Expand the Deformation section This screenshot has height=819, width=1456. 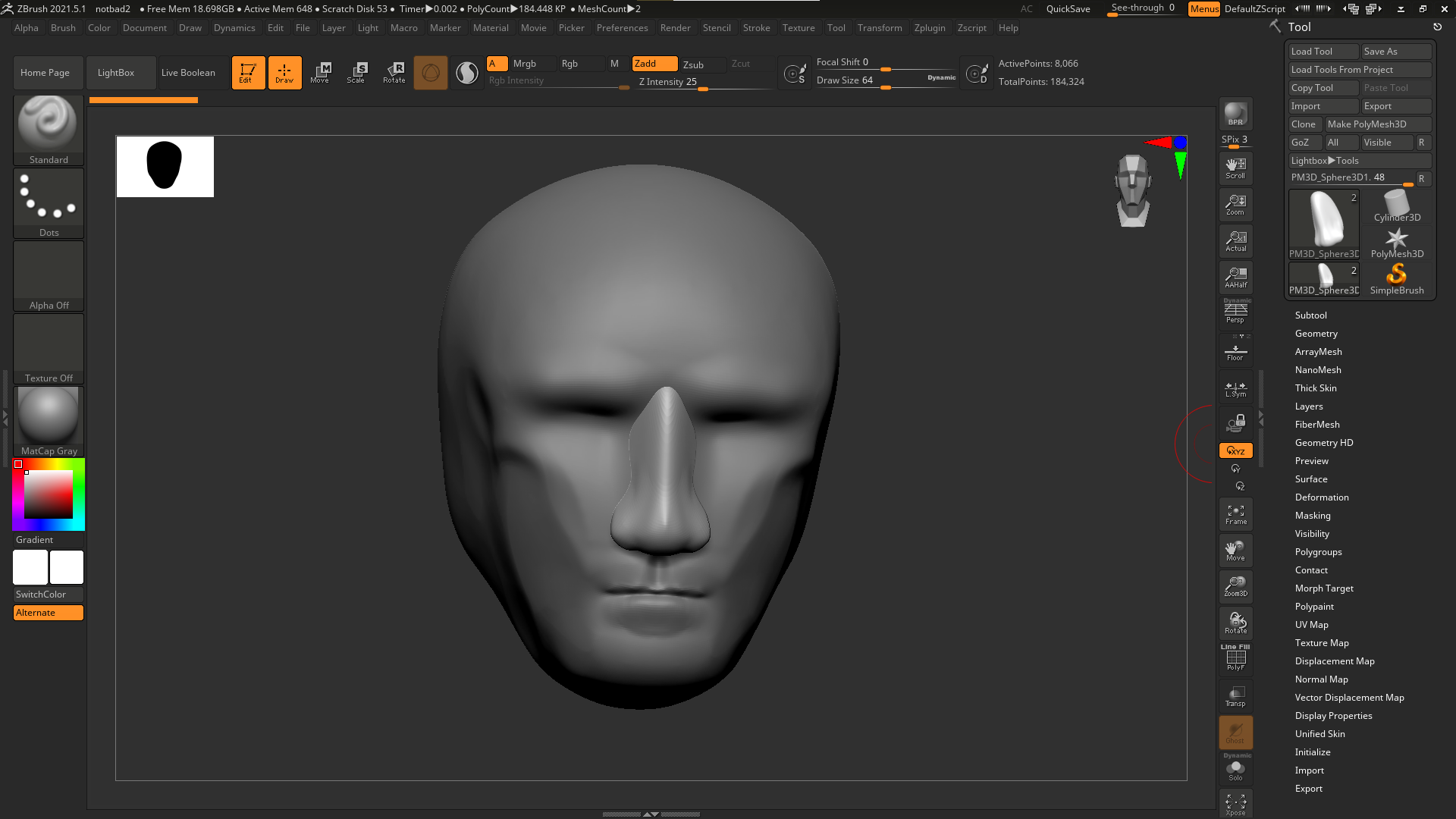point(1321,497)
